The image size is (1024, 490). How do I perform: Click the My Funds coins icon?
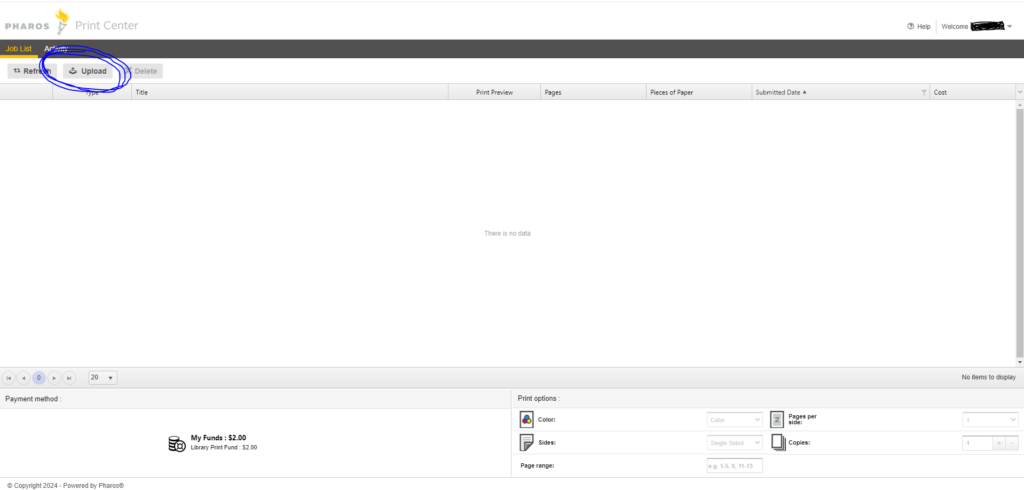tap(177, 444)
